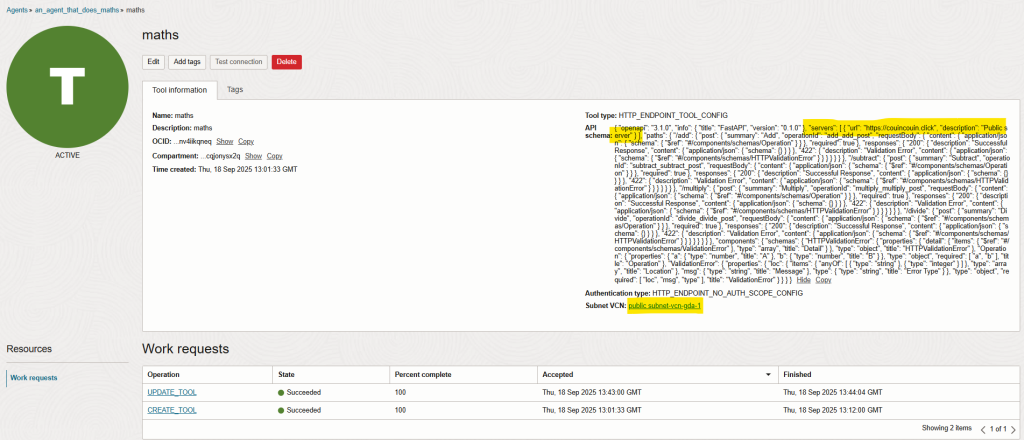Select the Tool information tab
The height and width of the screenshot is (440, 1024).
[180, 89]
